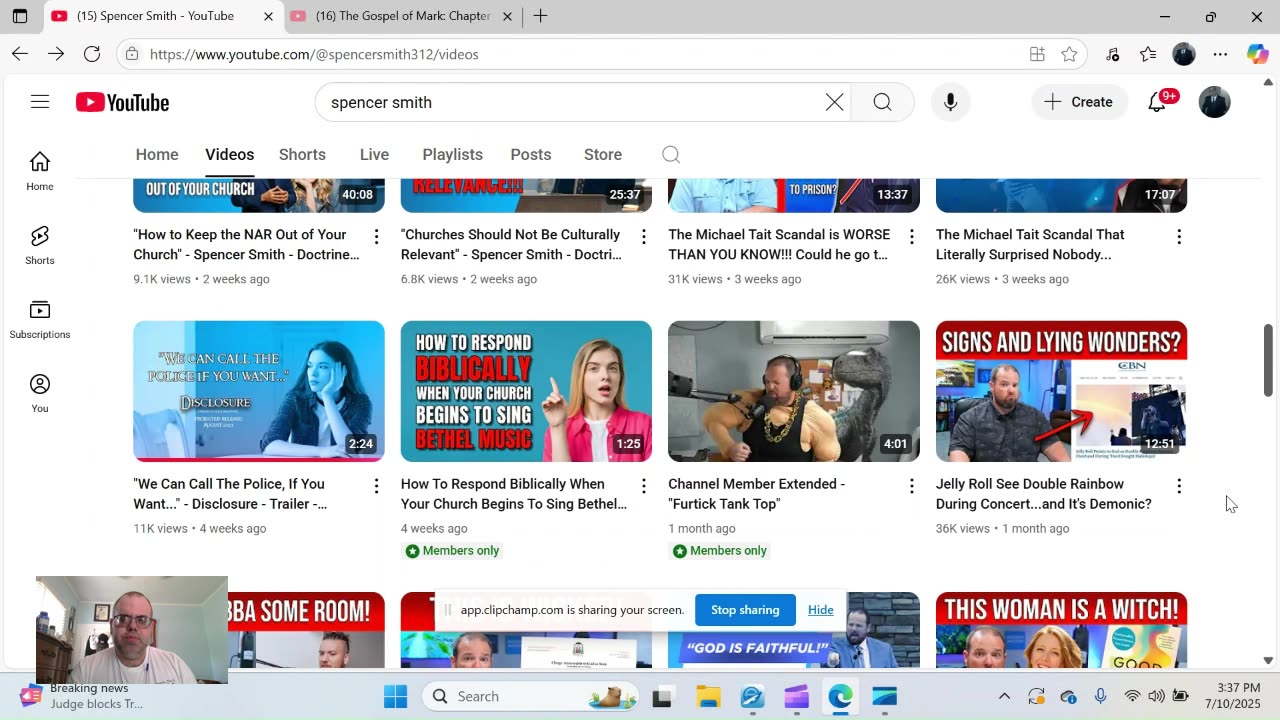The height and width of the screenshot is (720, 1280).
Task: Click the browser back arrow
Action: point(20,54)
